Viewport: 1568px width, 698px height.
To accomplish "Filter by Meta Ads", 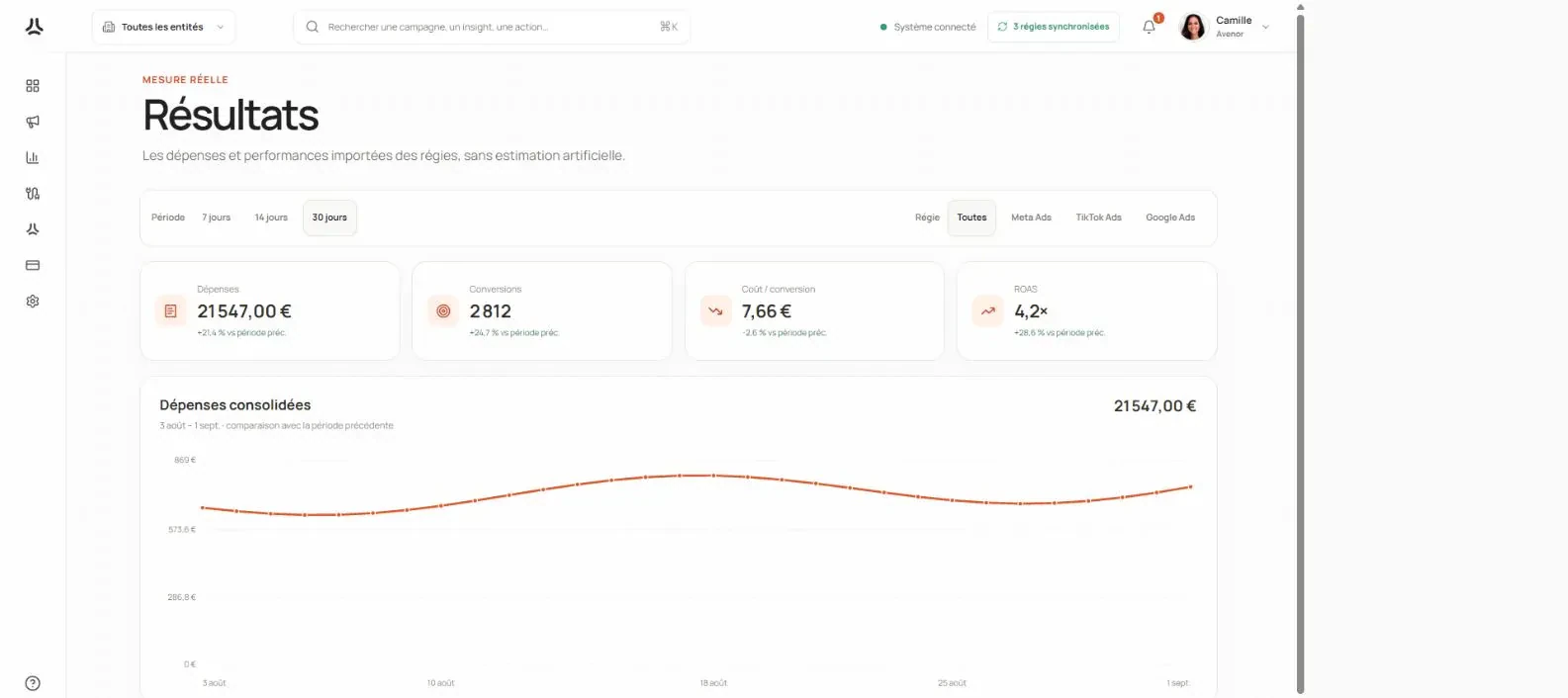I will pos(1031,218).
